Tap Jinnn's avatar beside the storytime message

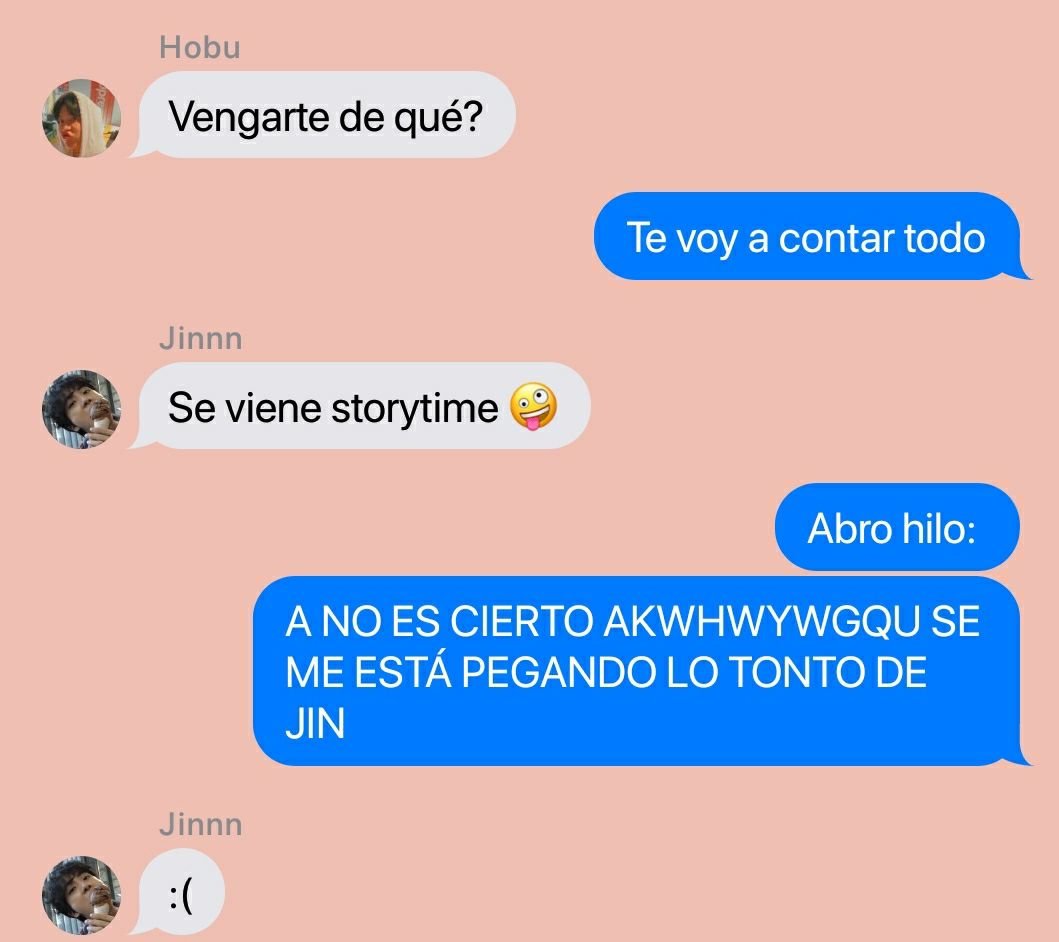[82, 409]
